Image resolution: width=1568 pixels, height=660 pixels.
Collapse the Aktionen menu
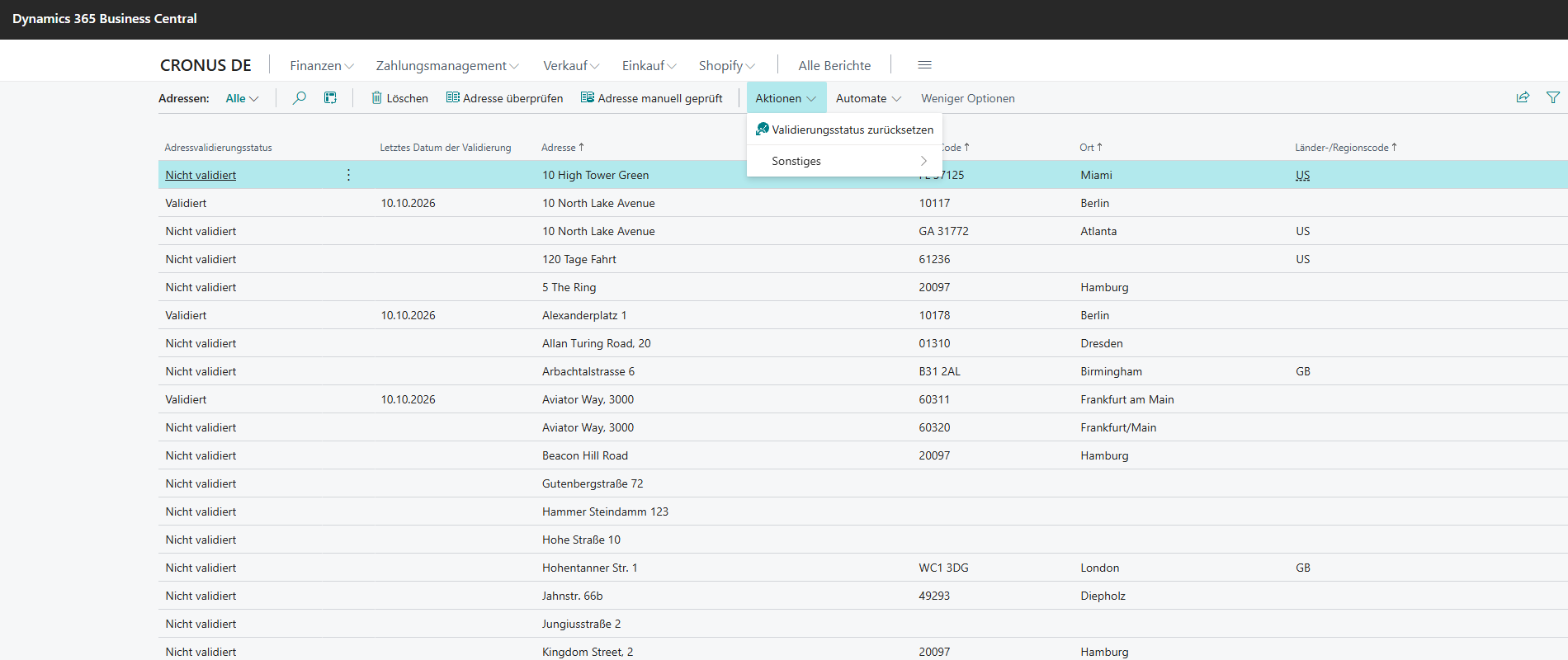pyautogui.click(x=786, y=98)
